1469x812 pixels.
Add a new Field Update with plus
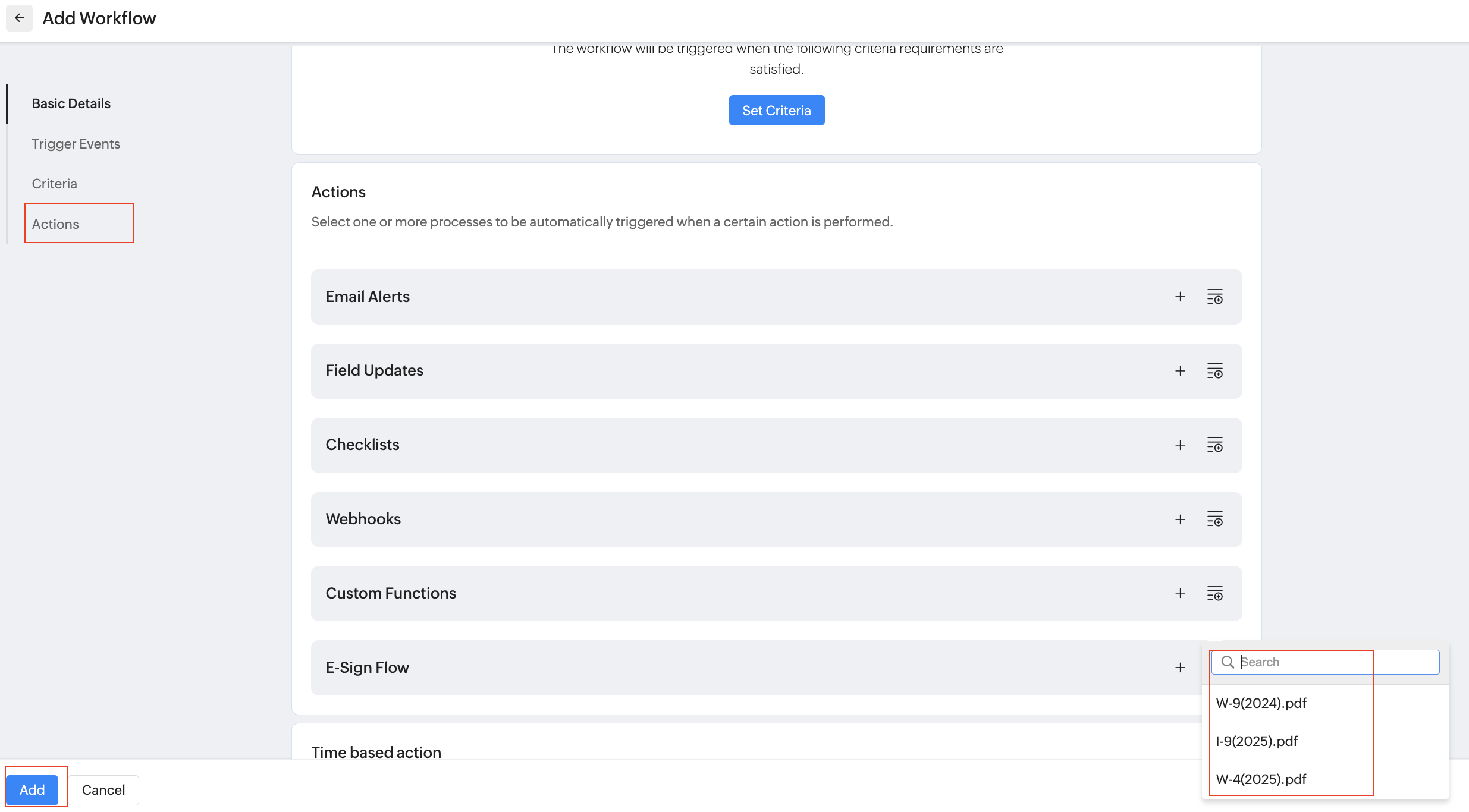pos(1180,371)
